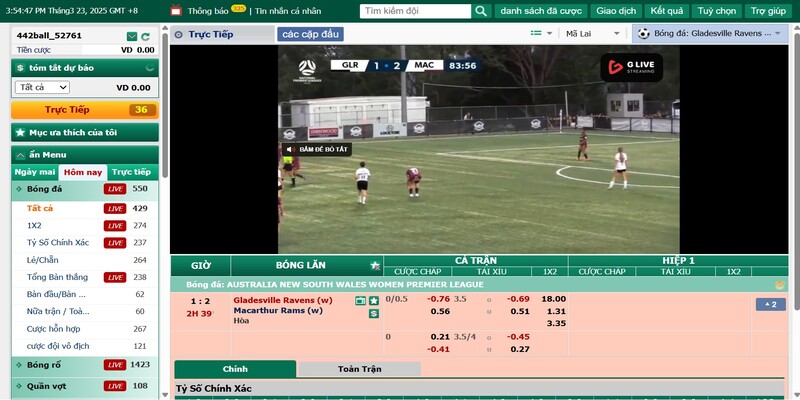Click the orange Trực Tiếp 36 button
Image resolution: width=800 pixels, height=400 pixels.
pyautogui.click(x=85, y=110)
